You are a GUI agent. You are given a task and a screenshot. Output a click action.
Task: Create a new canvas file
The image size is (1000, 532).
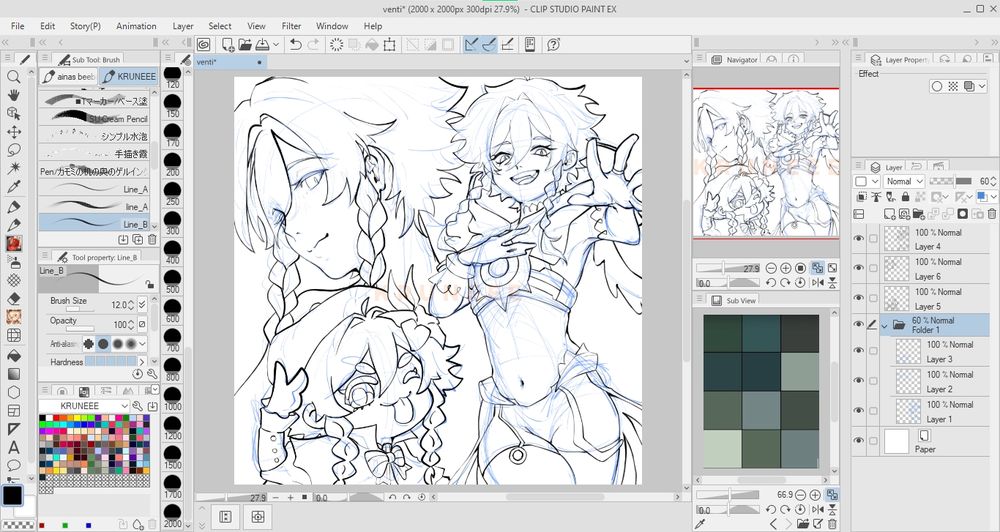point(228,44)
